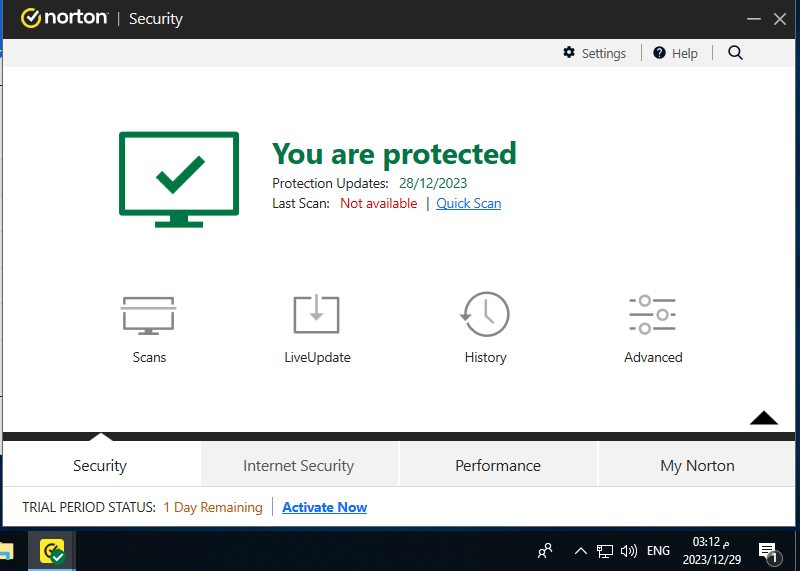Close the Norton Security window
Viewport: 800px width, 571px height.
[x=780, y=19]
